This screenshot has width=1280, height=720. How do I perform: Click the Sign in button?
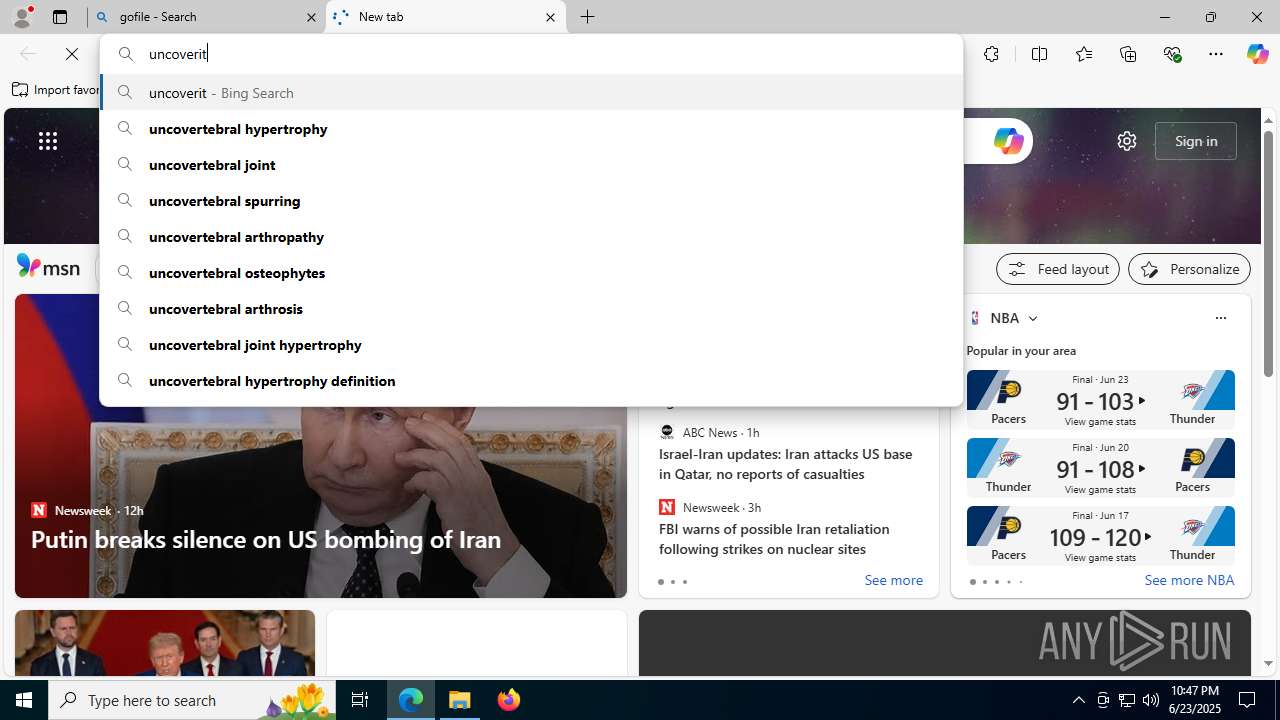(1196, 141)
